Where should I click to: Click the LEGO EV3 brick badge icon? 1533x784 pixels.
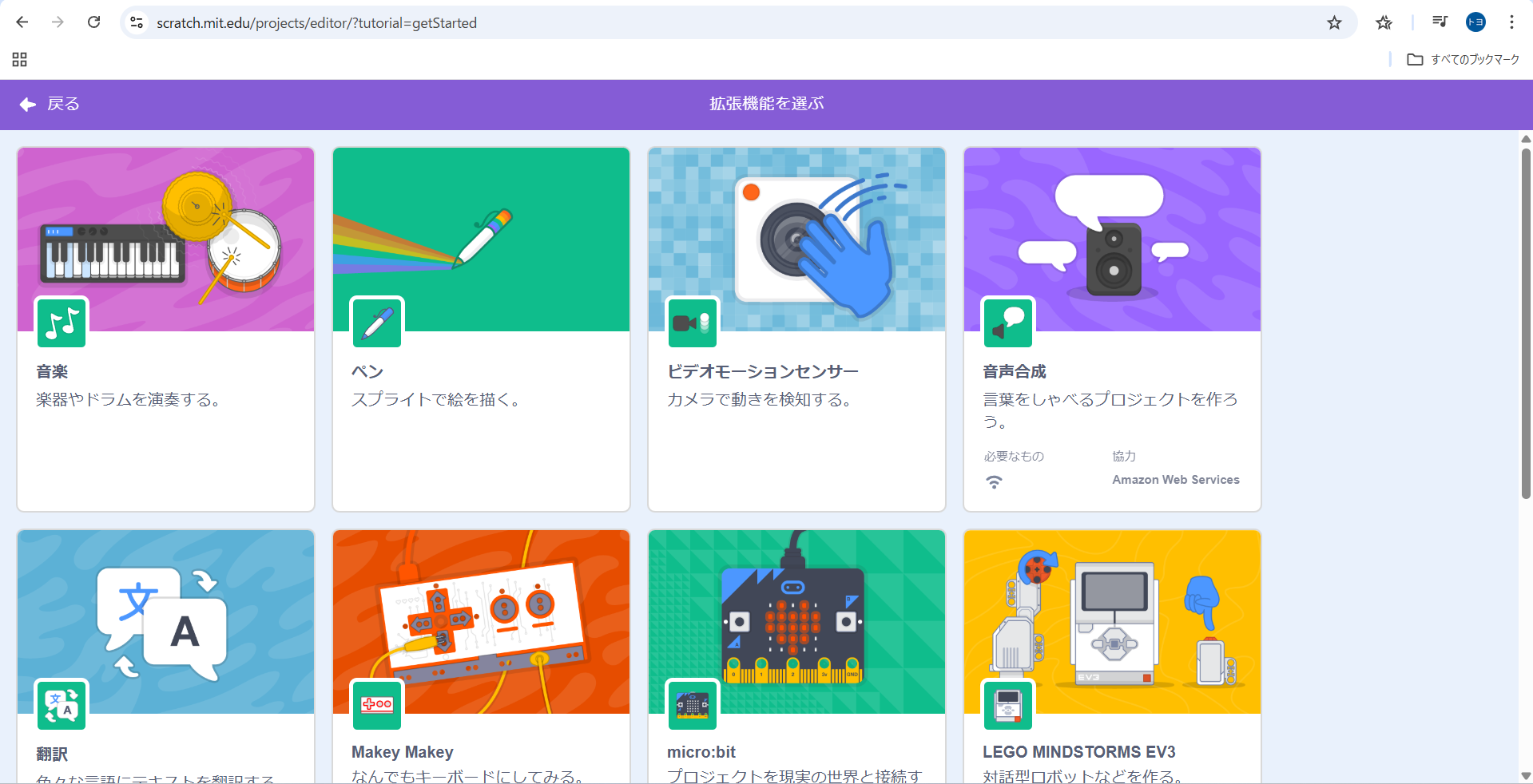point(1007,705)
